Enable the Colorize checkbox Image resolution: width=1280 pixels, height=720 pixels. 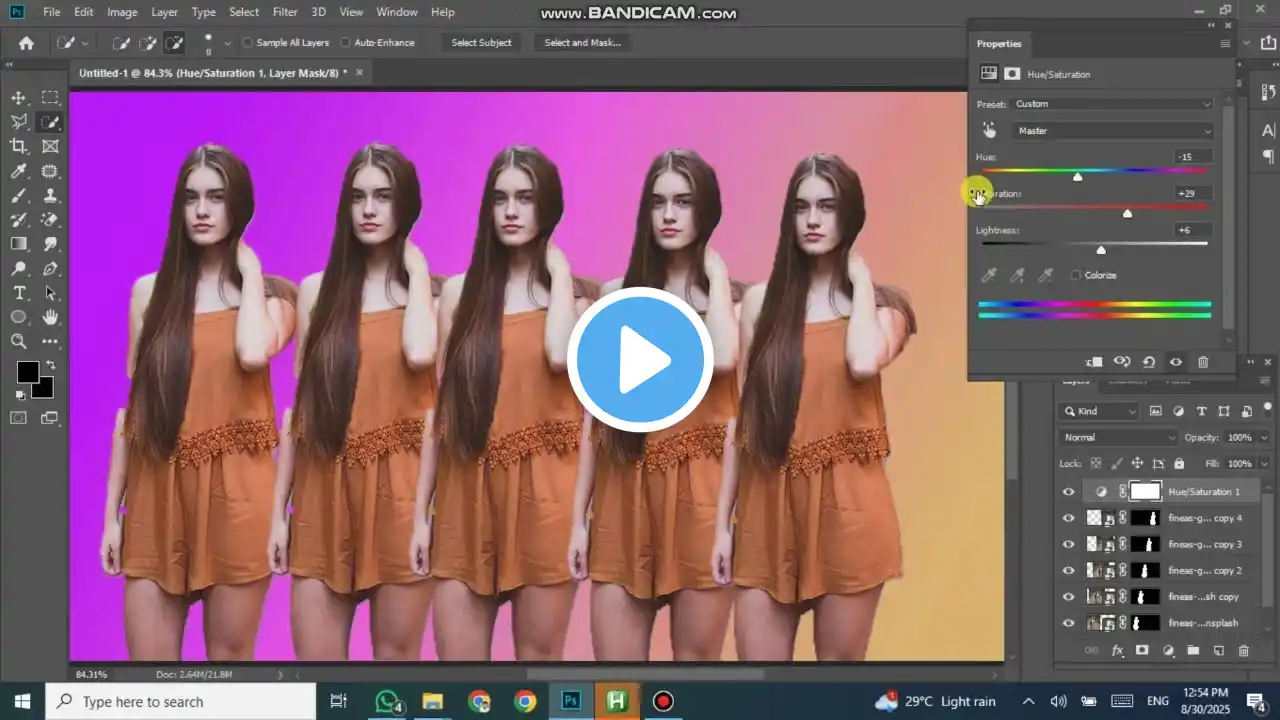pos(1076,275)
